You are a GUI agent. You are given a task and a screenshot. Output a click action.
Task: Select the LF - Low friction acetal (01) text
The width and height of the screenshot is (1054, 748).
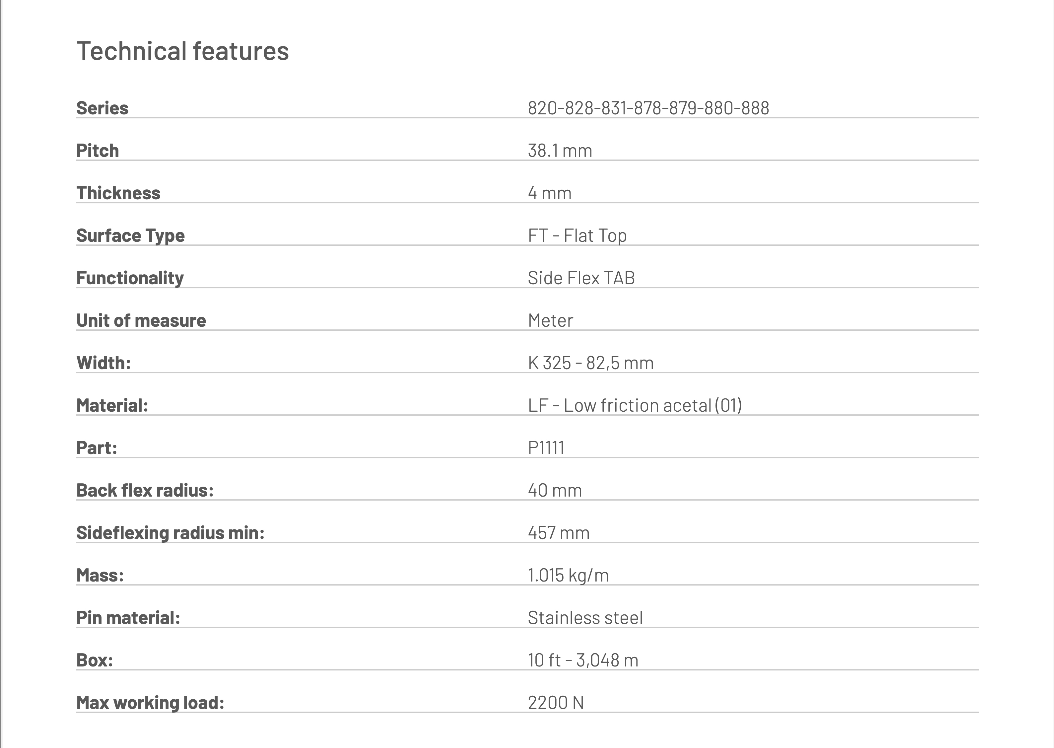635,406
